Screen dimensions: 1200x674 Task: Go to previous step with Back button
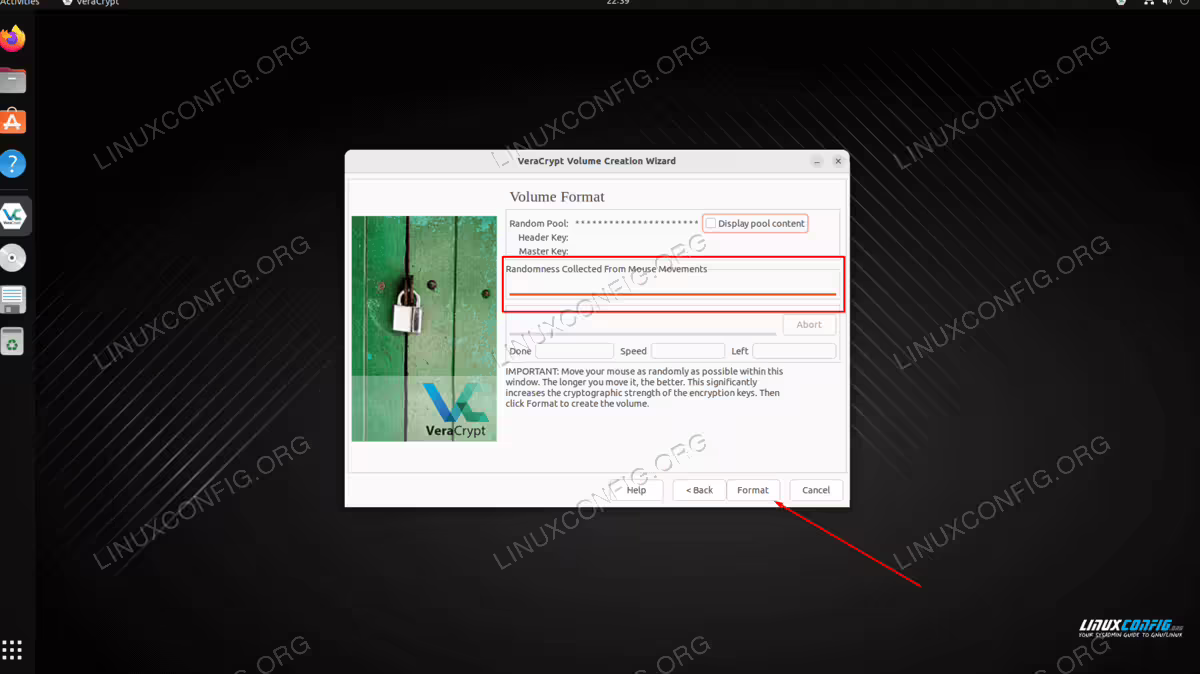tap(699, 490)
